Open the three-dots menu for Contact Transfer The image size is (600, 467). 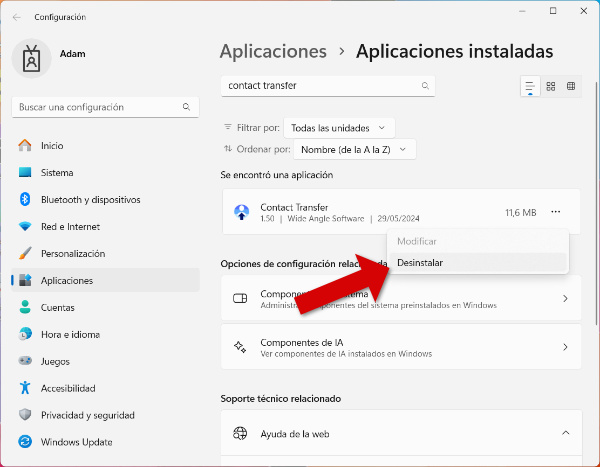click(x=556, y=212)
